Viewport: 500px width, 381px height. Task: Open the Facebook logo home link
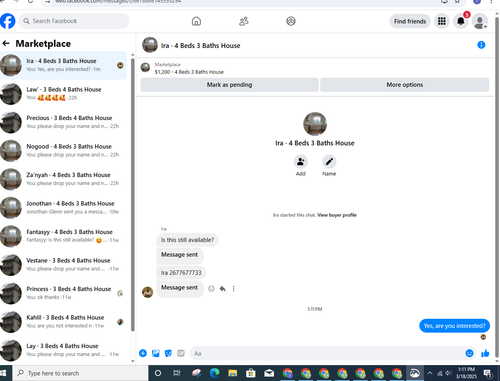tap(8, 21)
